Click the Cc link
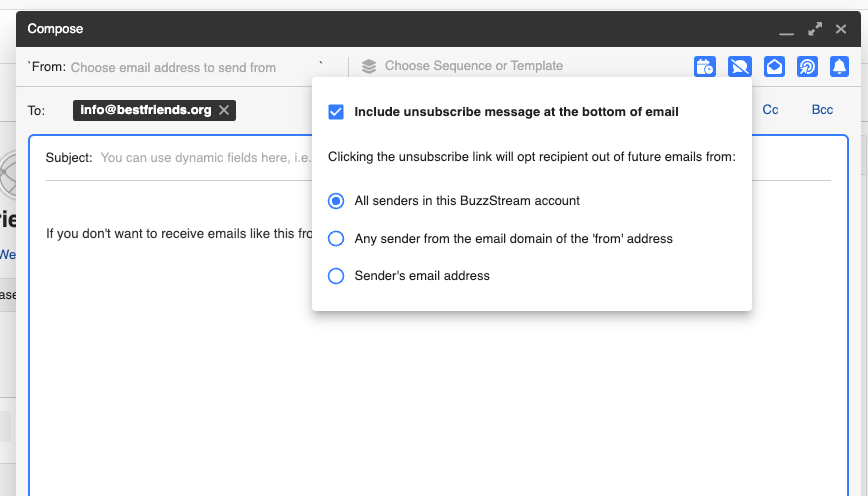 pyautogui.click(x=770, y=110)
